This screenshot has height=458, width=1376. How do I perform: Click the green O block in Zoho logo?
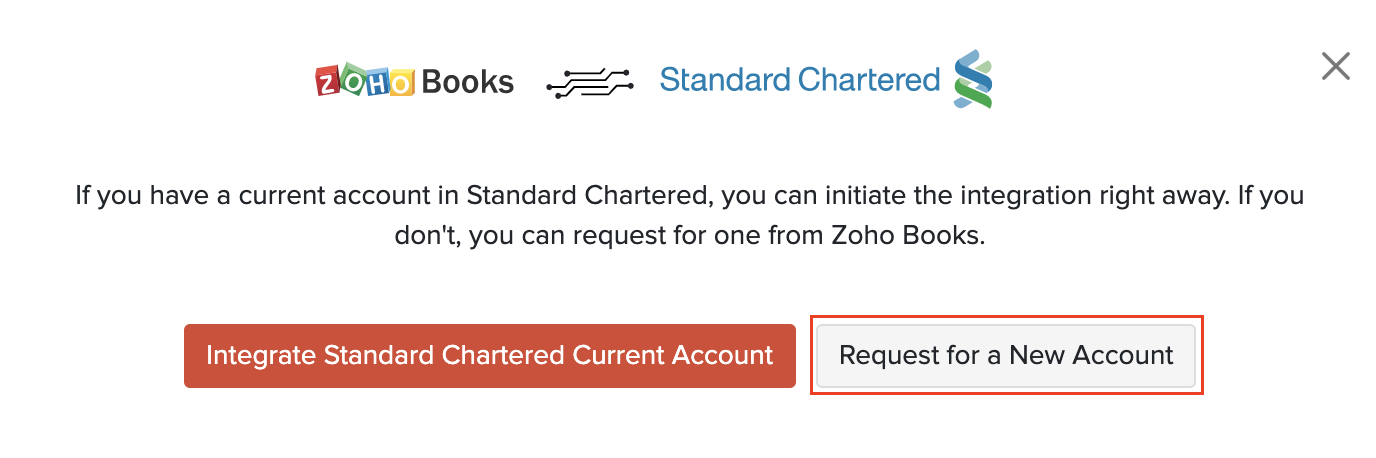pos(352,80)
